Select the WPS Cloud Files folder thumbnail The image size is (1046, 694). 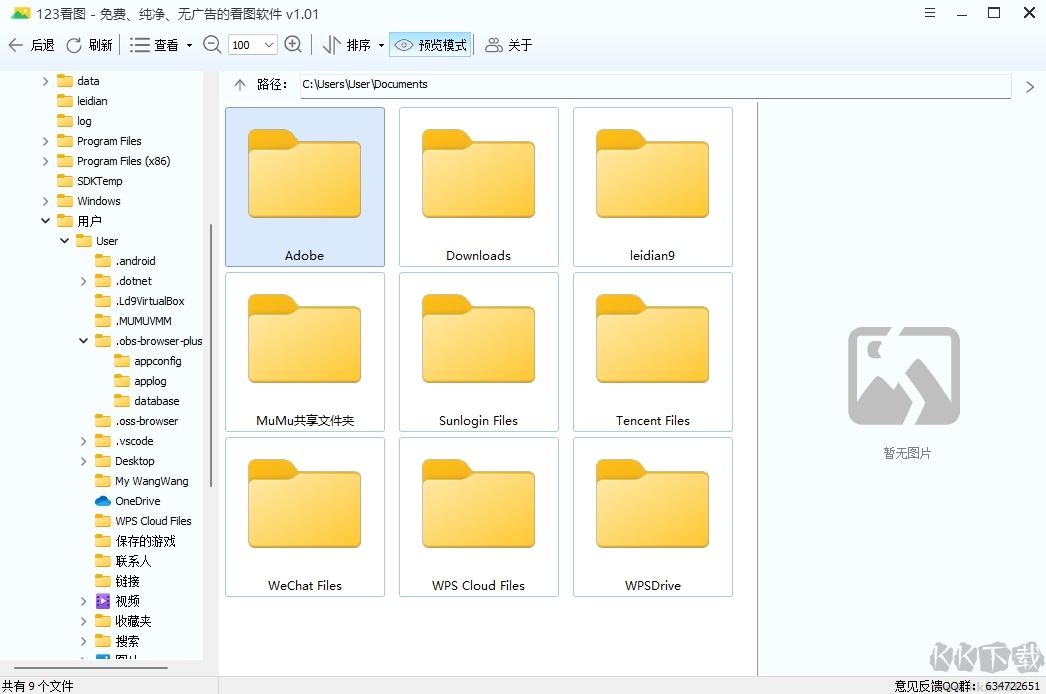pos(479,516)
